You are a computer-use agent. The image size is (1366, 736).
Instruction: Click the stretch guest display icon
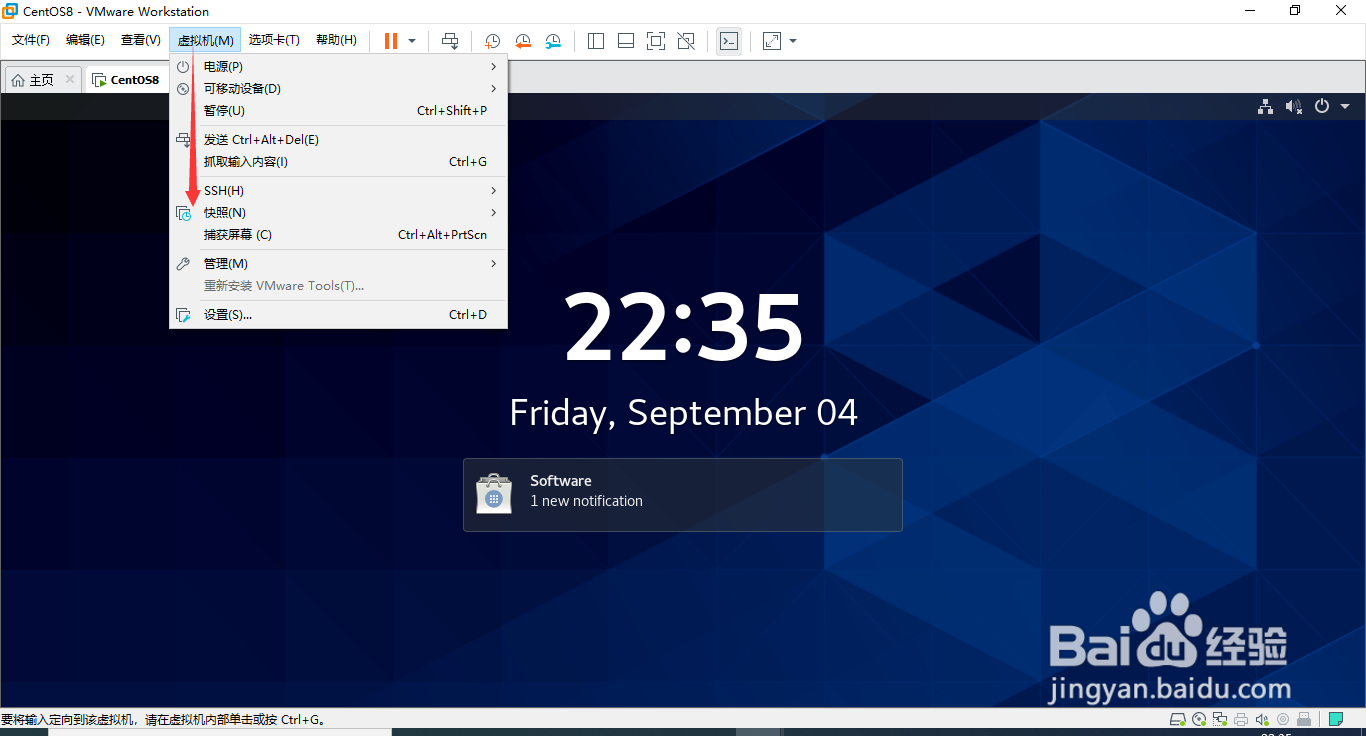[772, 41]
